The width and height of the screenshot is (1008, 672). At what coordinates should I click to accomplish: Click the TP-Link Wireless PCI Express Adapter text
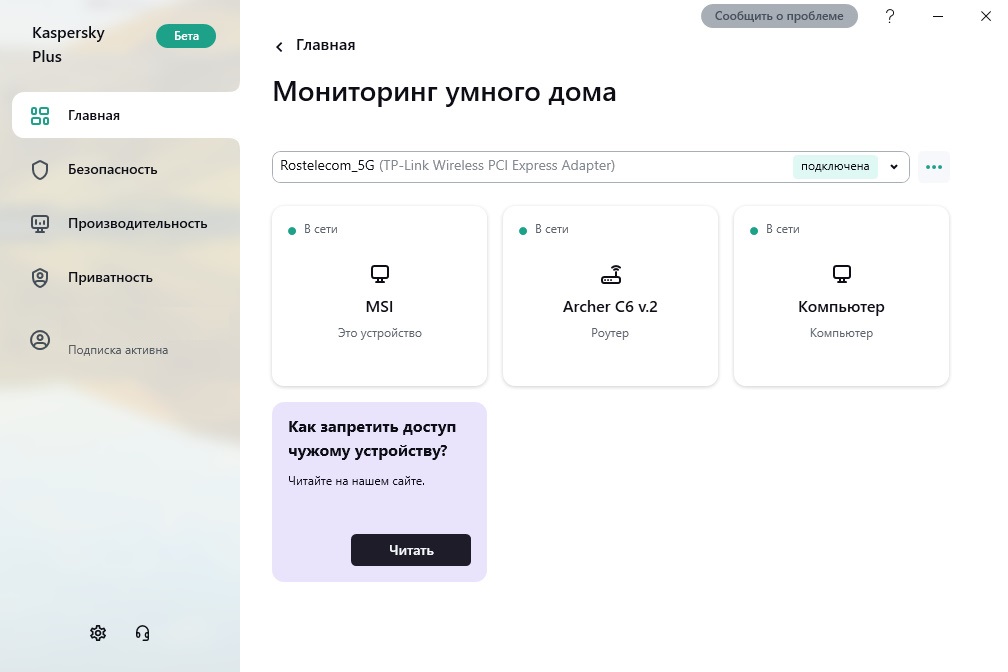pos(497,166)
